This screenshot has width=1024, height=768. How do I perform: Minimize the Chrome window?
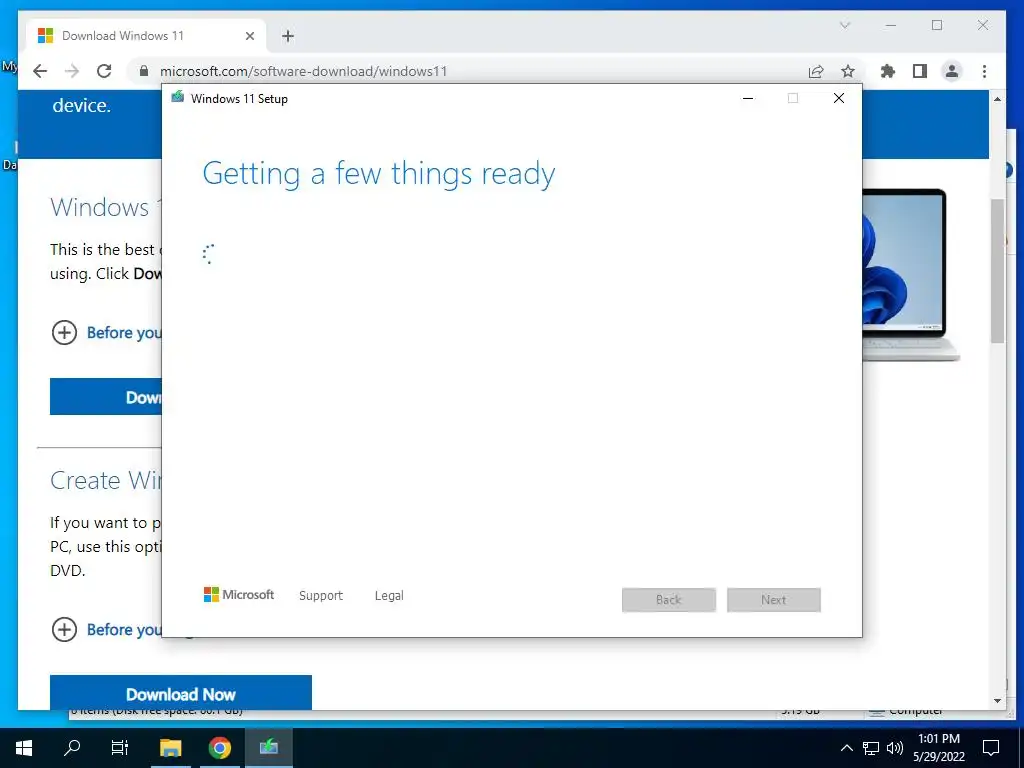pyautogui.click(x=891, y=25)
